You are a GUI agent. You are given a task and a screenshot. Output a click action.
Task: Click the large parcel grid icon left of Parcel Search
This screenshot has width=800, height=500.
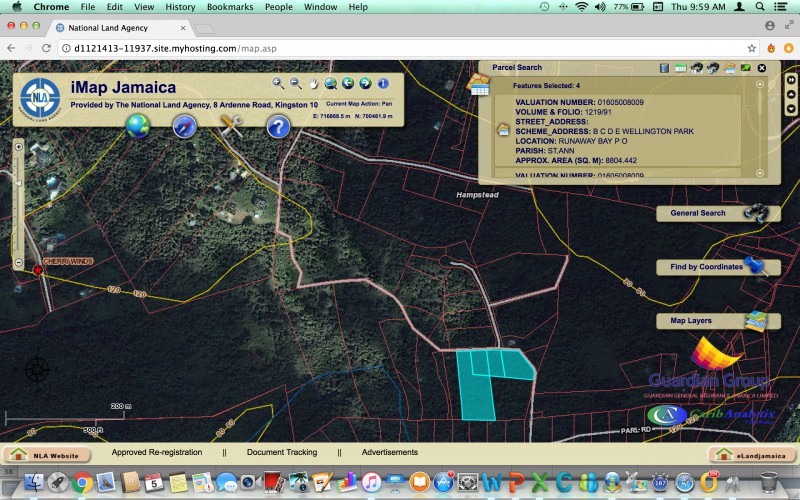(479, 84)
